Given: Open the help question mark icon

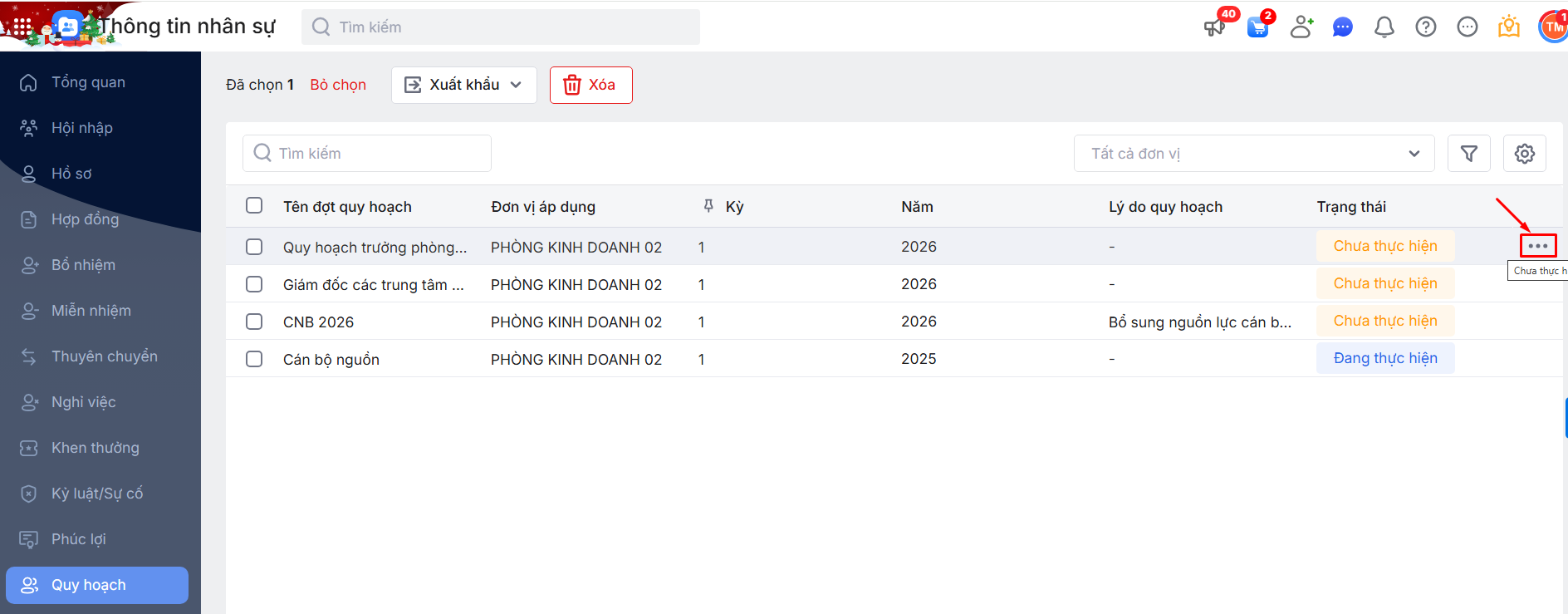Looking at the screenshot, I should click(x=1425, y=27).
